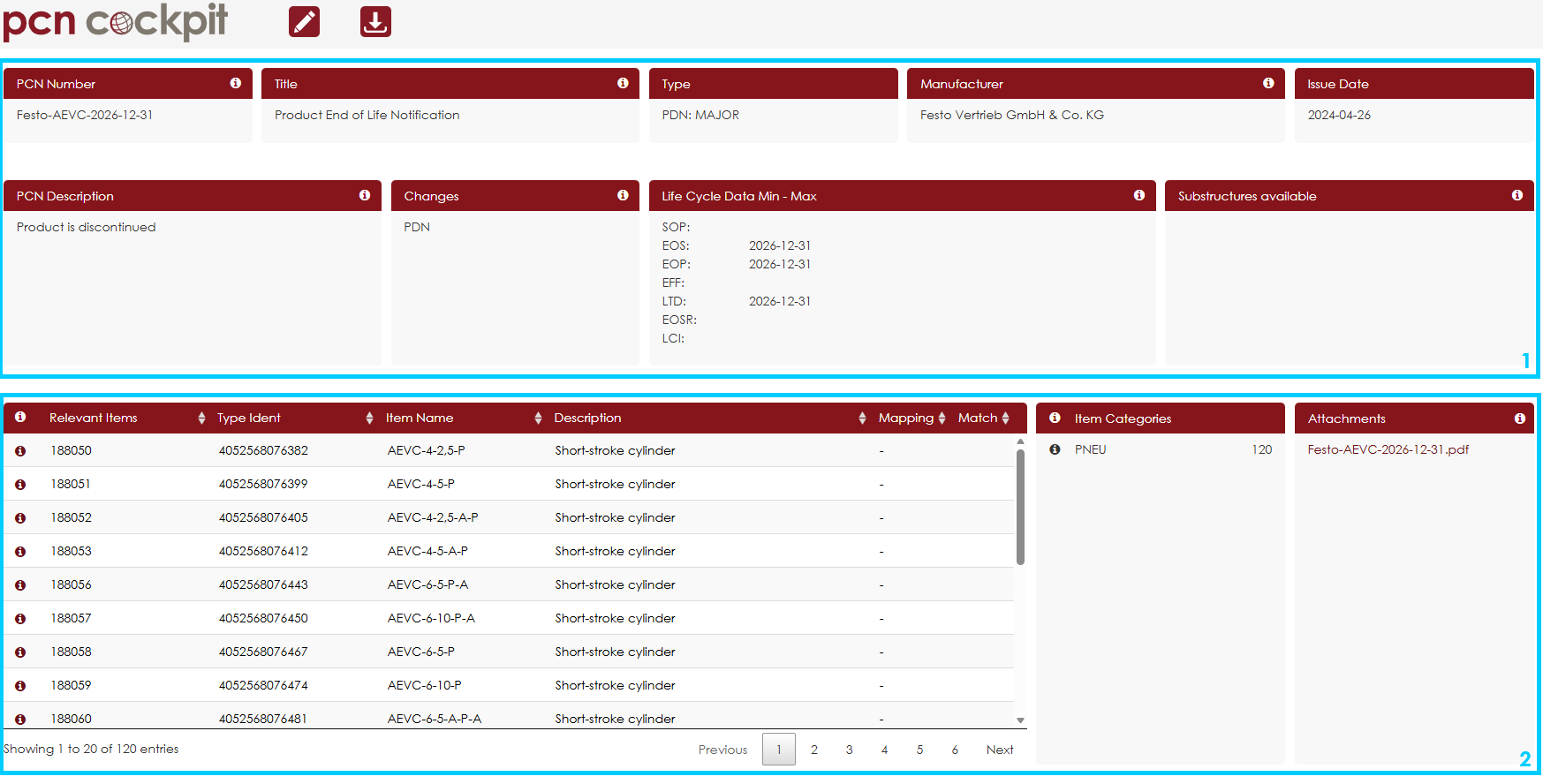1543x784 pixels.
Task: Click the table's vertical scrollbar thumb
Action: click(1020, 507)
